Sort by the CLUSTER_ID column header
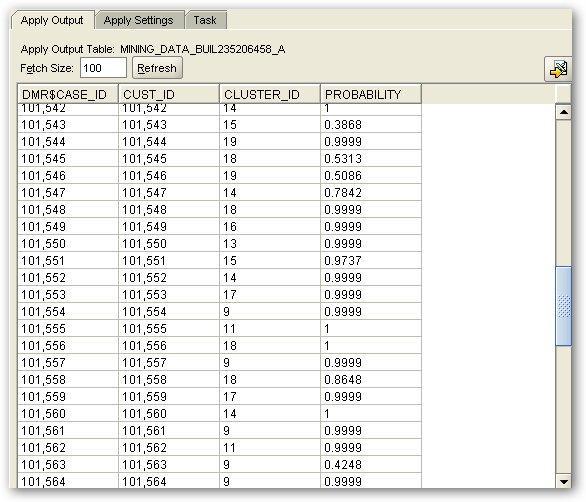Screen dimensions: 586x502 click(x=269, y=94)
